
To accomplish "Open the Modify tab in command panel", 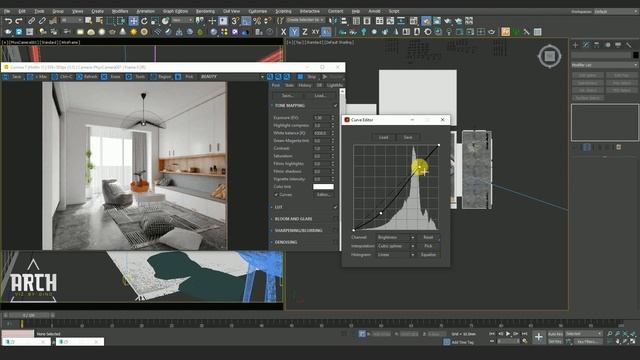I will 586,45.
